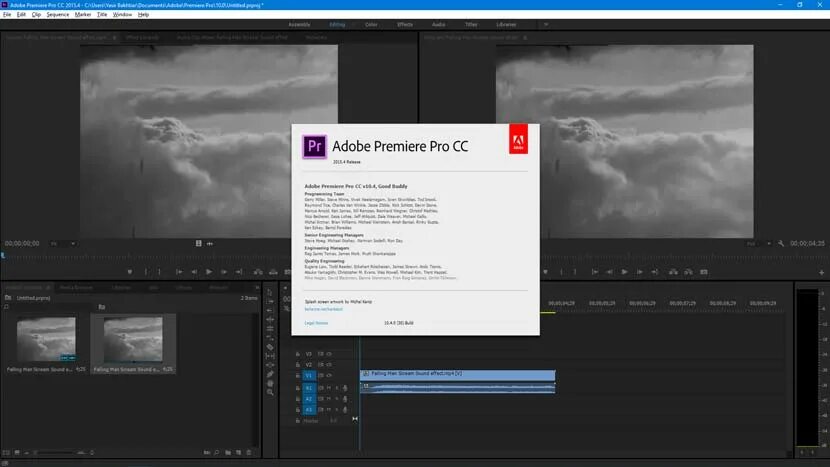This screenshot has height=467, width=830.
Task: Export frame from the Program monitor
Action: [703, 272]
